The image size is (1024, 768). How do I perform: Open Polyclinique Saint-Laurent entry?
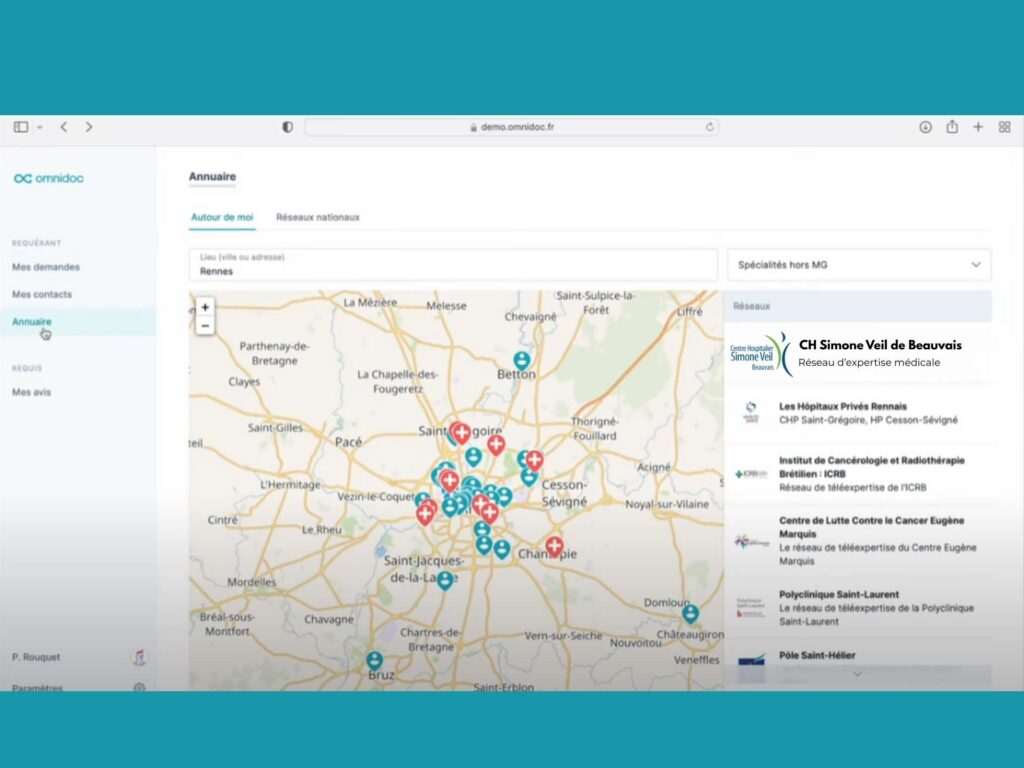pos(857,608)
